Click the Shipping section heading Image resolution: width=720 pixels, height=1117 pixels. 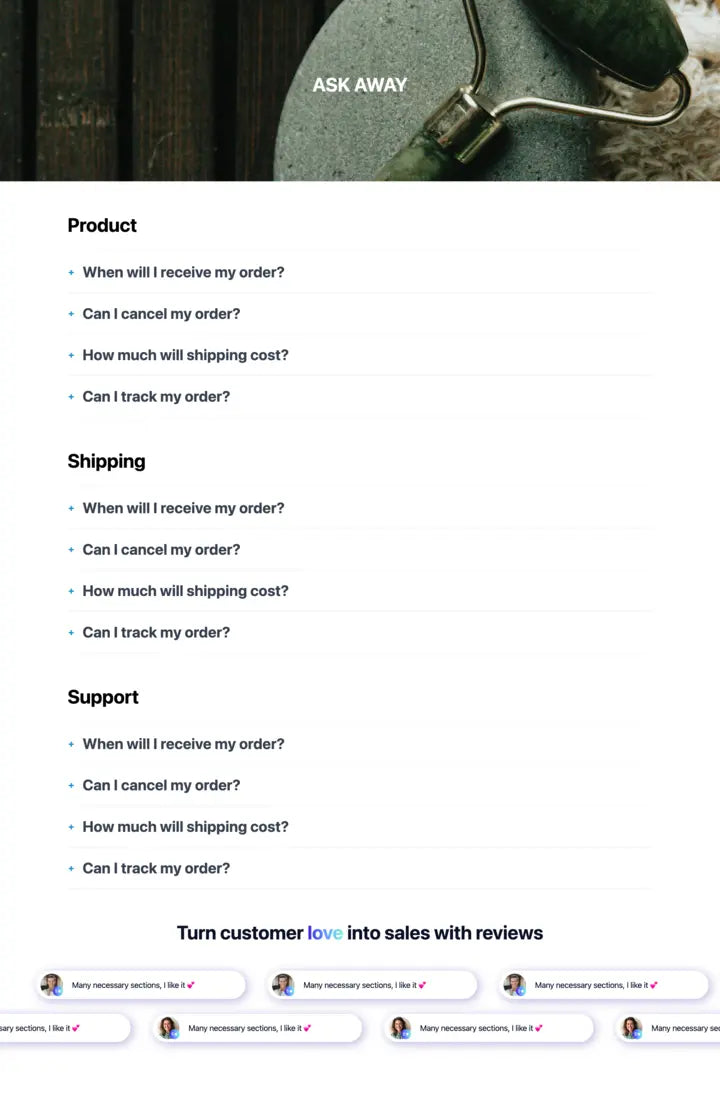click(106, 461)
